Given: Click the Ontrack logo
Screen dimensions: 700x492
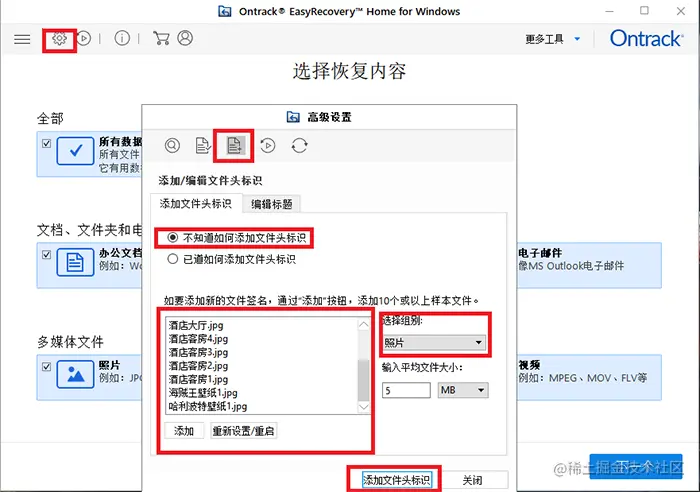Looking at the screenshot, I should [646, 39].
